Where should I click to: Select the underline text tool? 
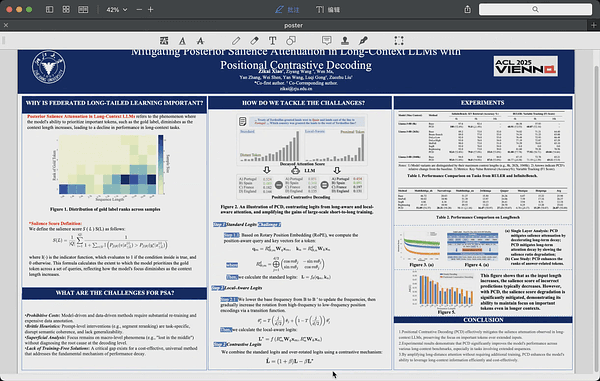click(x=183, y=41)
